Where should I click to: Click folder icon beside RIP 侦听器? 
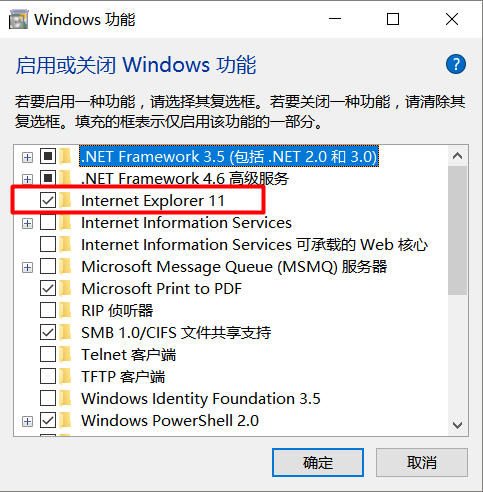pyautogui.click(x=66, y=310)
